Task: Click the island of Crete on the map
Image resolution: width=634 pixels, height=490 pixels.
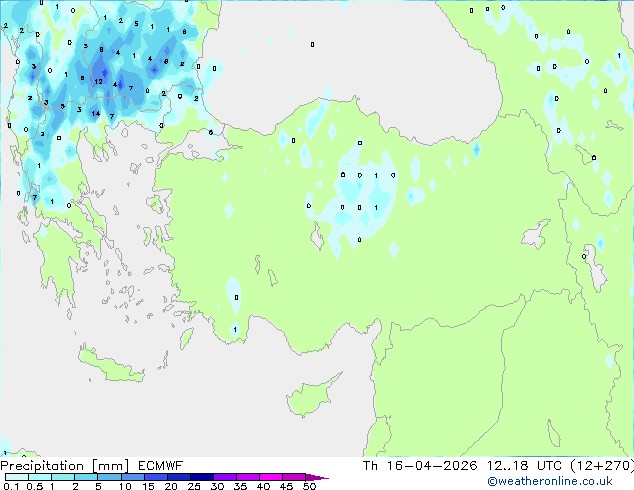Action: 110,365
